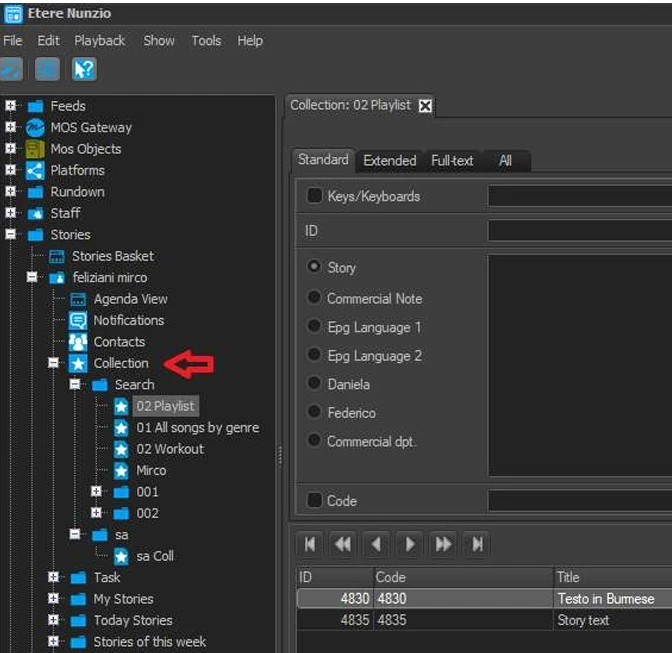Select the Platforms share icon
This screenshot has height=653, width=672.
pos(35,170)
